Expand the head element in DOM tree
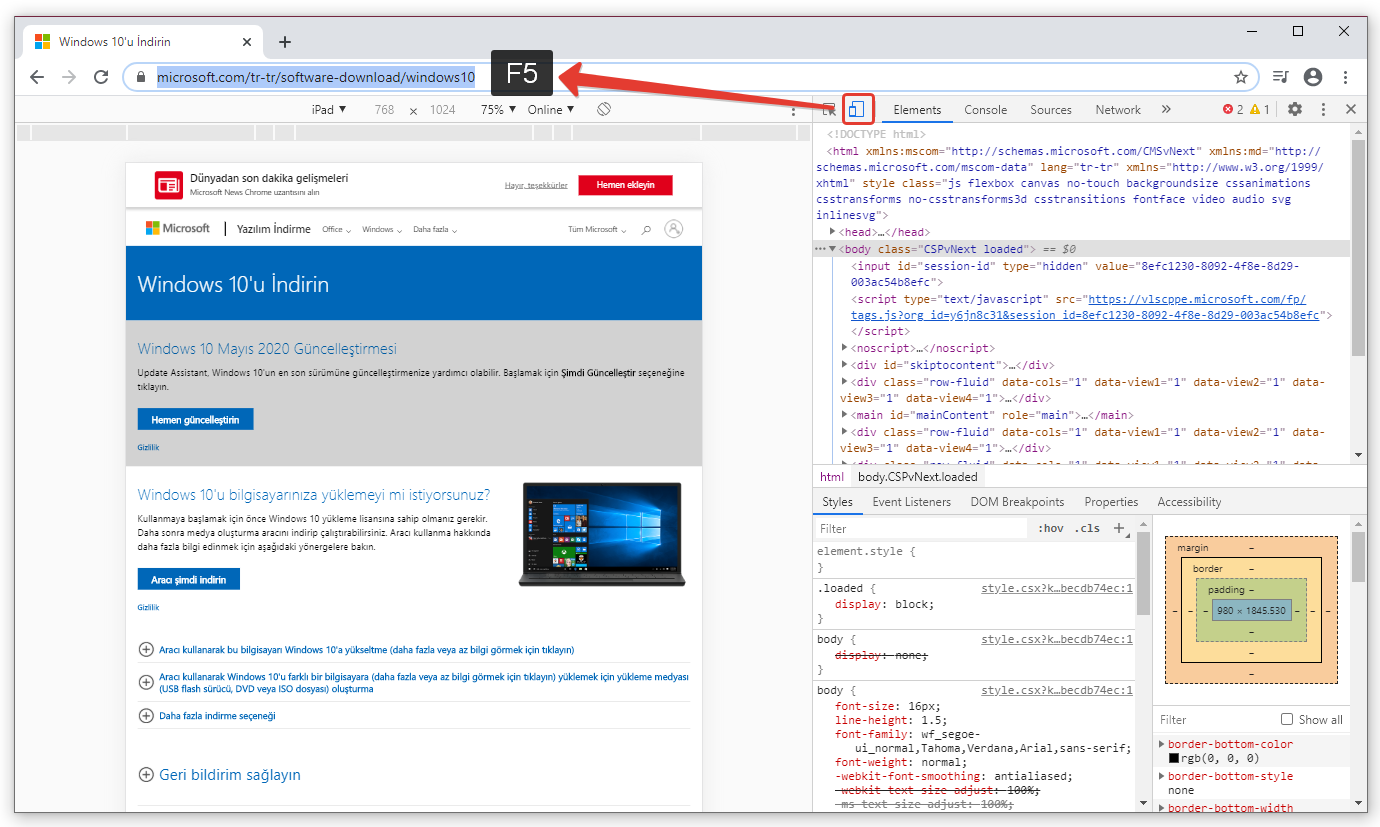Image resolution: width=1380 pixels, height=827 pixels. [833, 232]
